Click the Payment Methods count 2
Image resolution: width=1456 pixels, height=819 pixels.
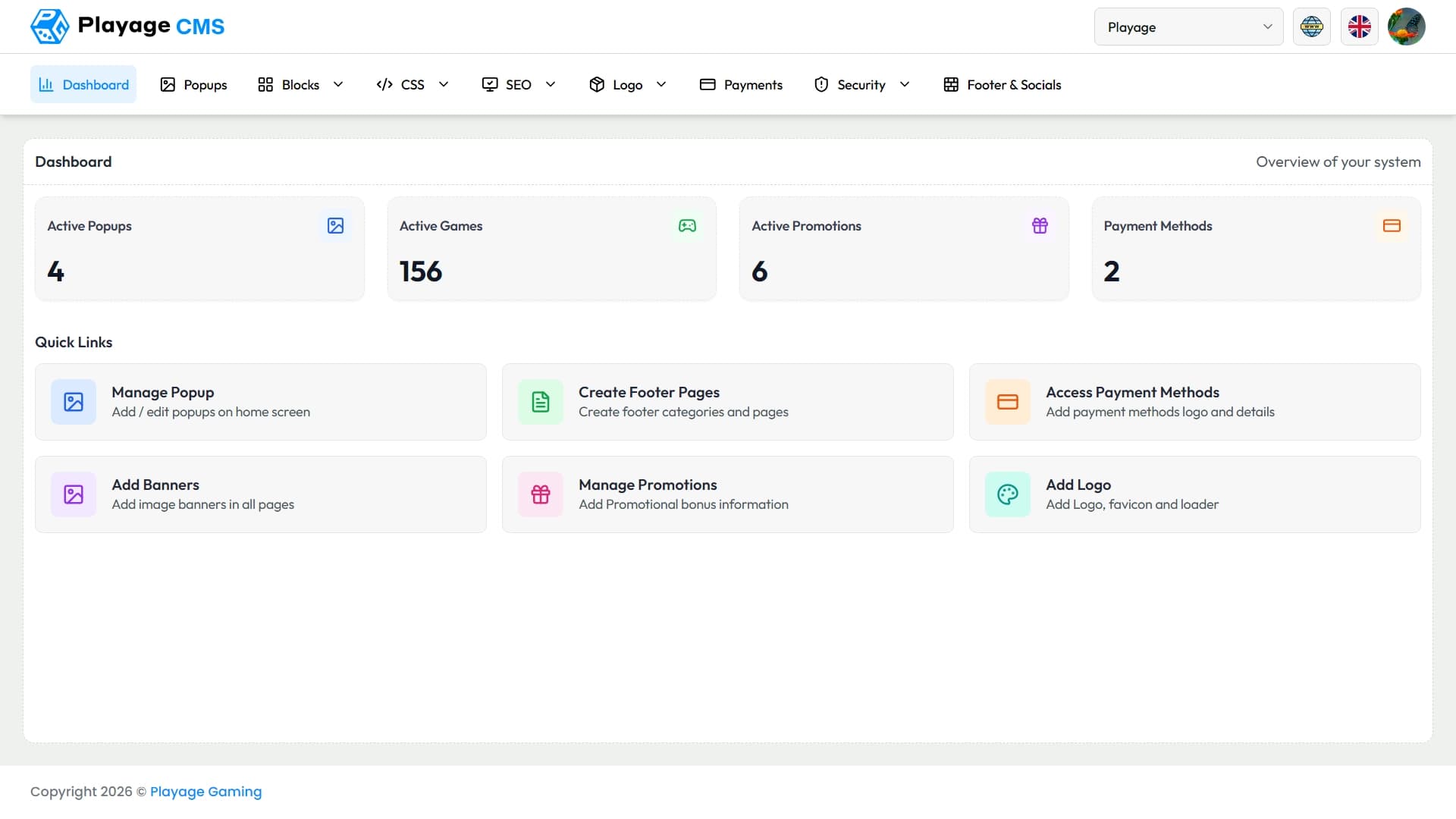[1112, 271]
